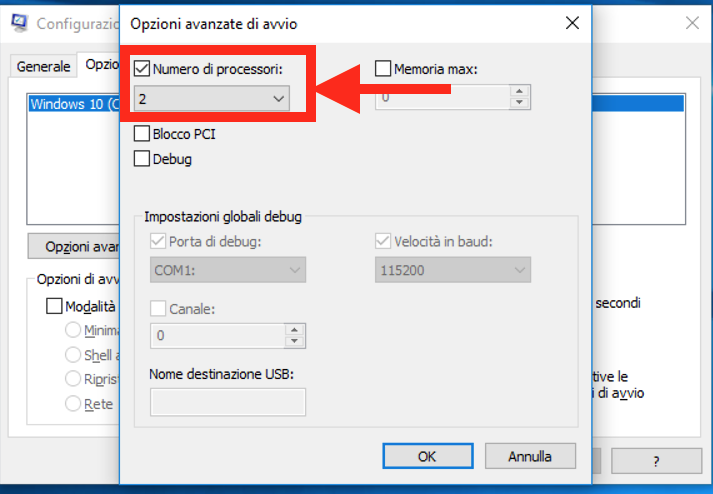Select the Windows 10 boot entry

(x=74, y=104)
